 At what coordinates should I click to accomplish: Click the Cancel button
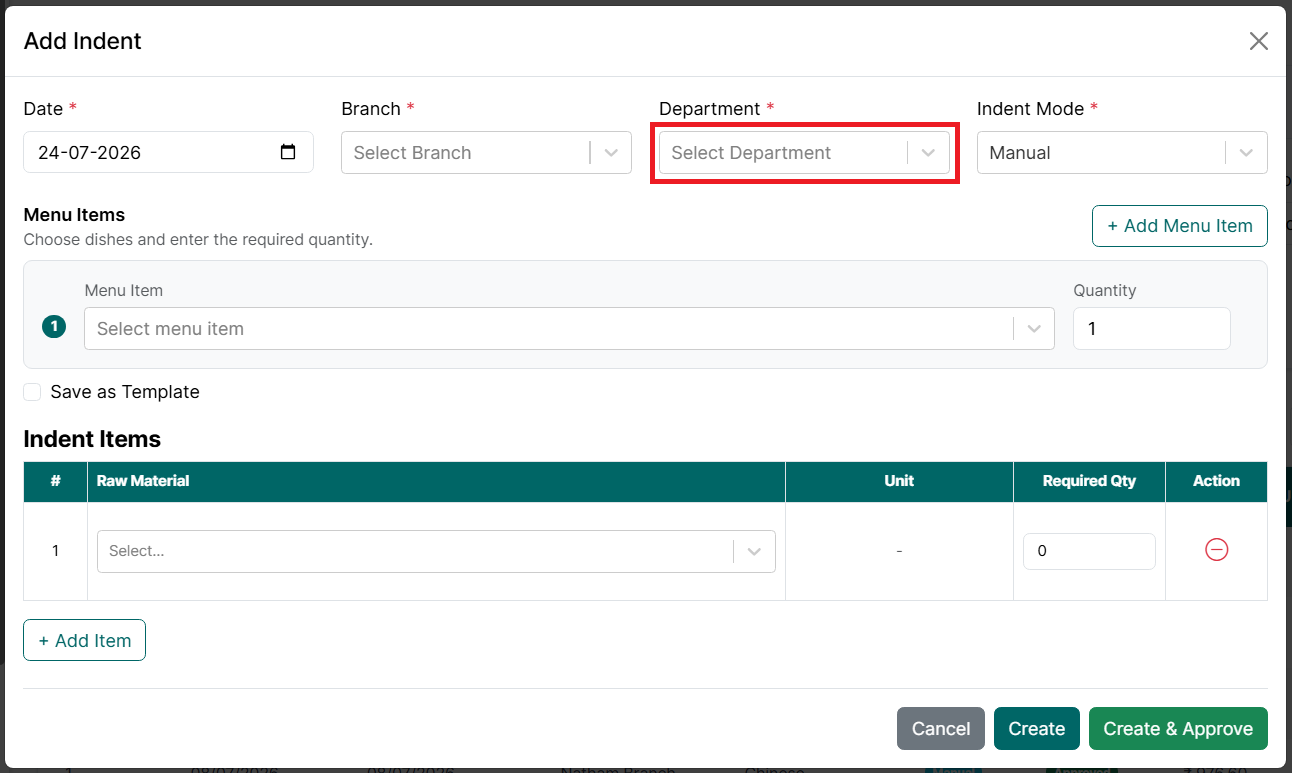pos(941,729)
